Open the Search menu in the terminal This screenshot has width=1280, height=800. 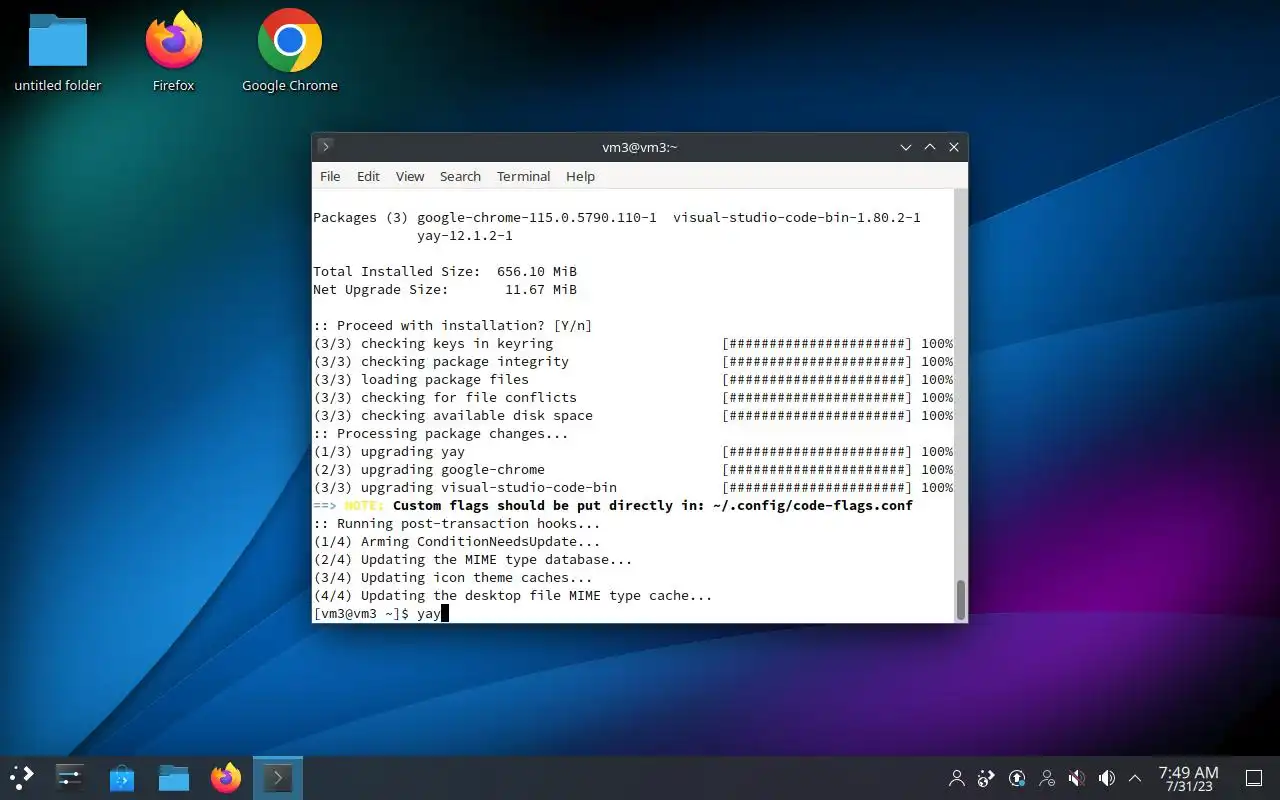(x=460, y=176)
